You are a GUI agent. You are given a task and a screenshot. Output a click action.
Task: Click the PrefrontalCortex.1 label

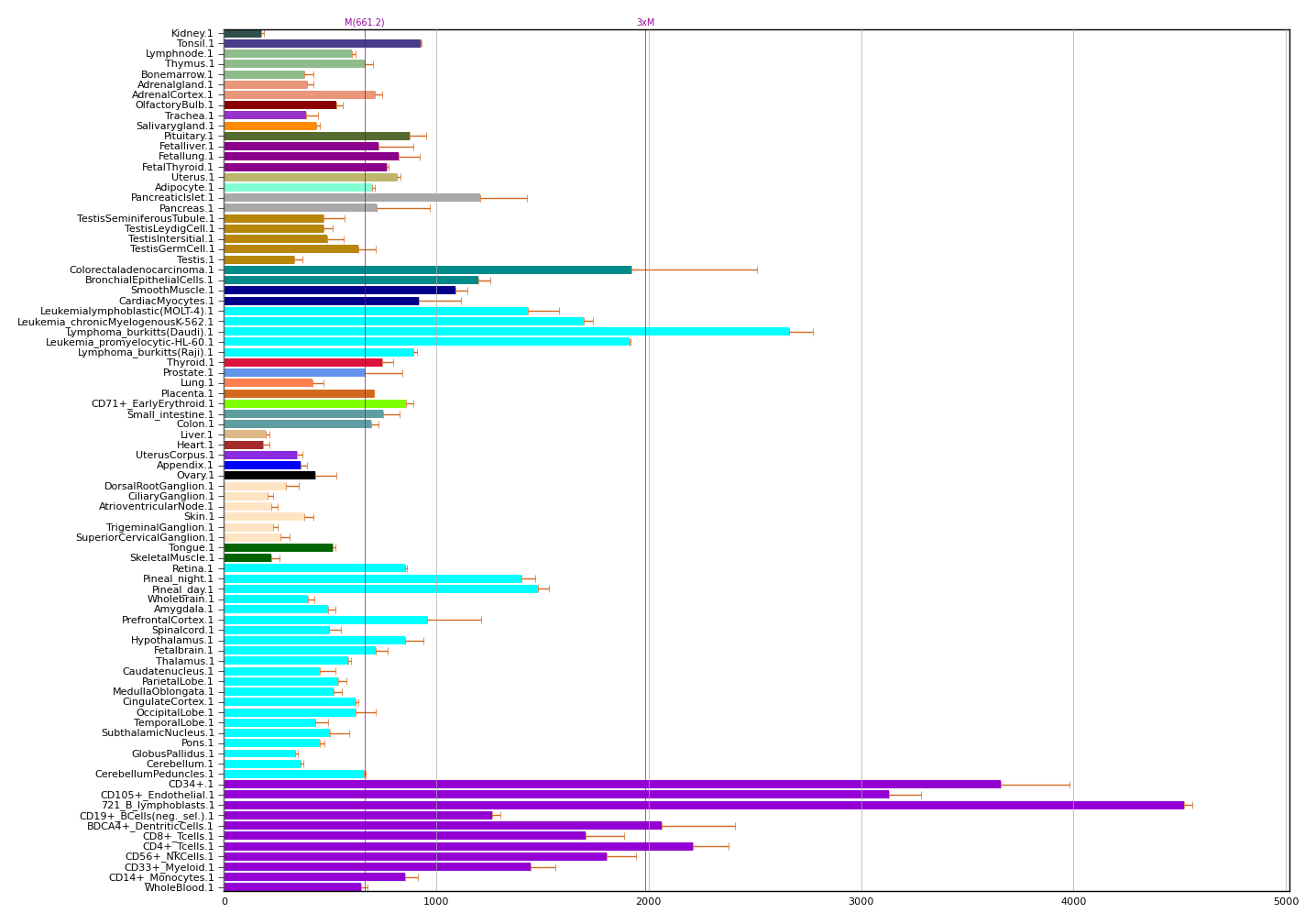[168, 620]
